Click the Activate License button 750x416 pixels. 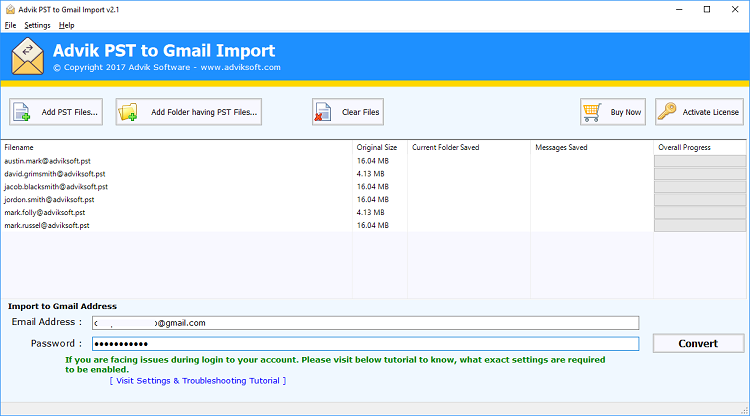click(x=699, y=112)
